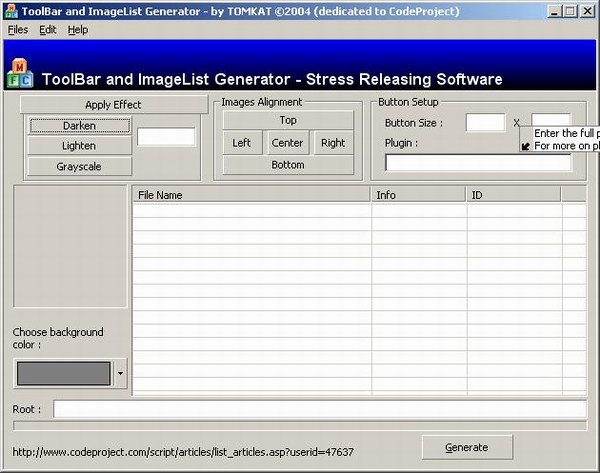
Task: Click the MFC blocks logo in banner
Action: [x=20, y=73]
